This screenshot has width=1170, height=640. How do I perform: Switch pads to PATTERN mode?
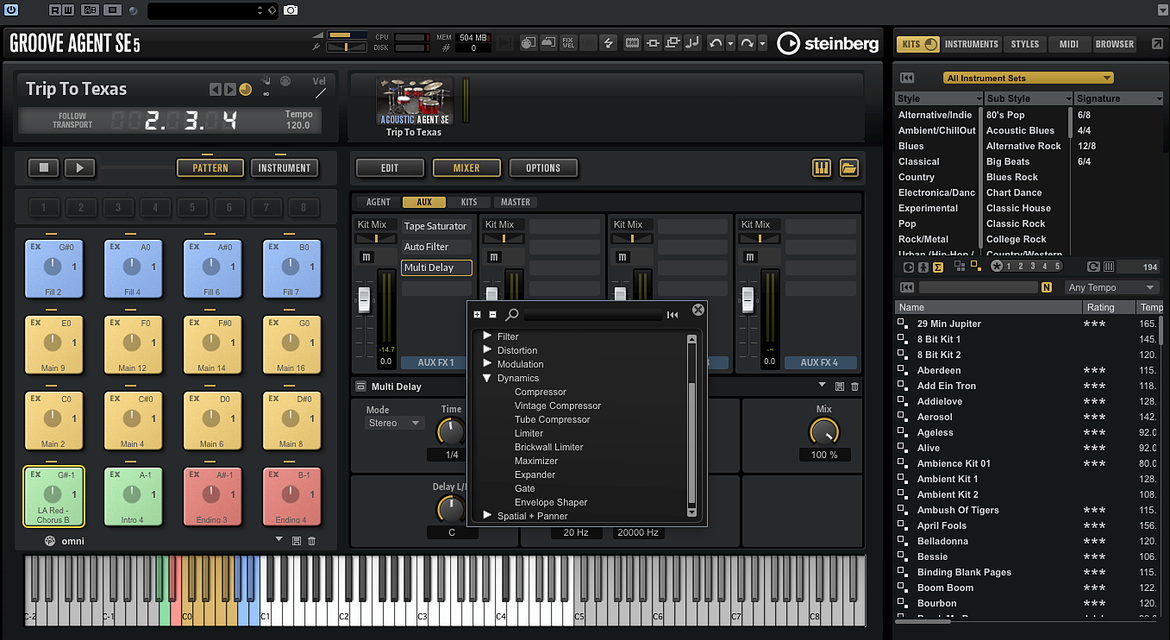pyautogui.click(x=210, y=168)
